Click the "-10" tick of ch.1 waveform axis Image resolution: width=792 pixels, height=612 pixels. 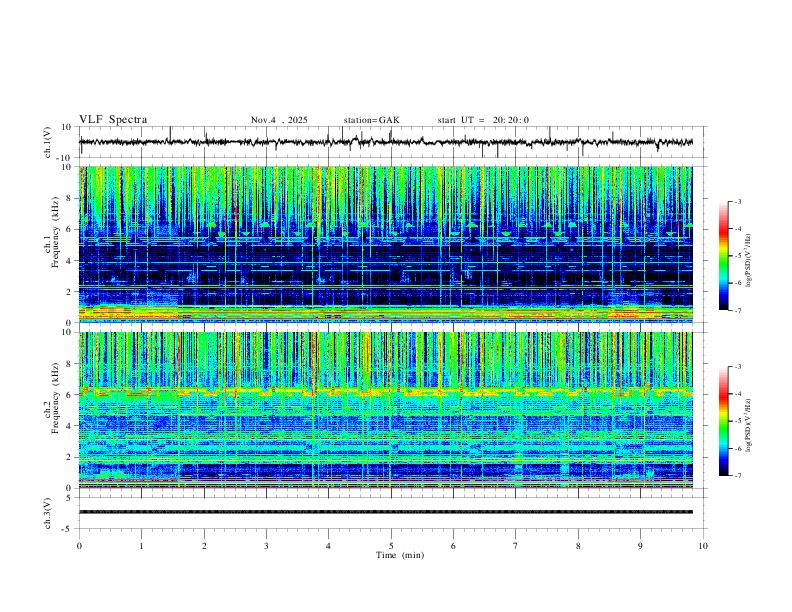(66, 158)
